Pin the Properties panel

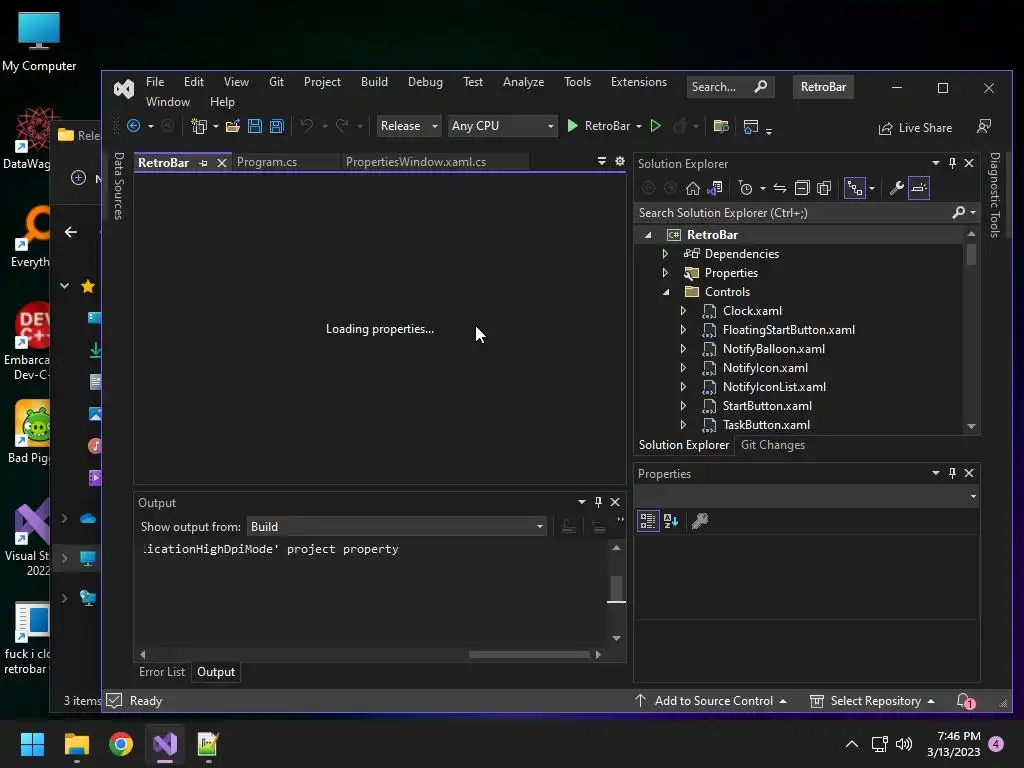coord(952,473)
